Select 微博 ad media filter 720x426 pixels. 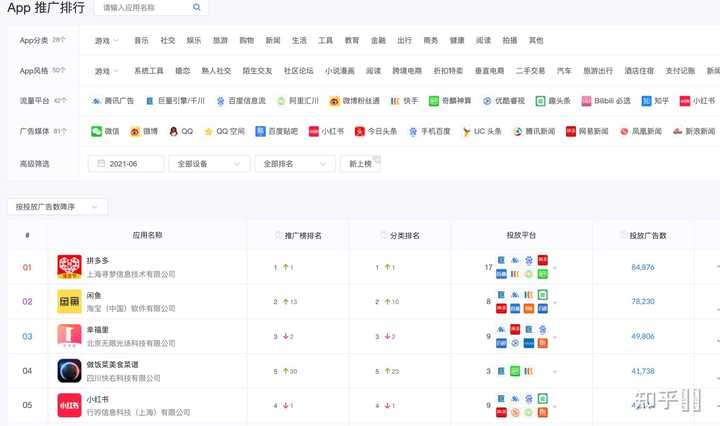144,131
